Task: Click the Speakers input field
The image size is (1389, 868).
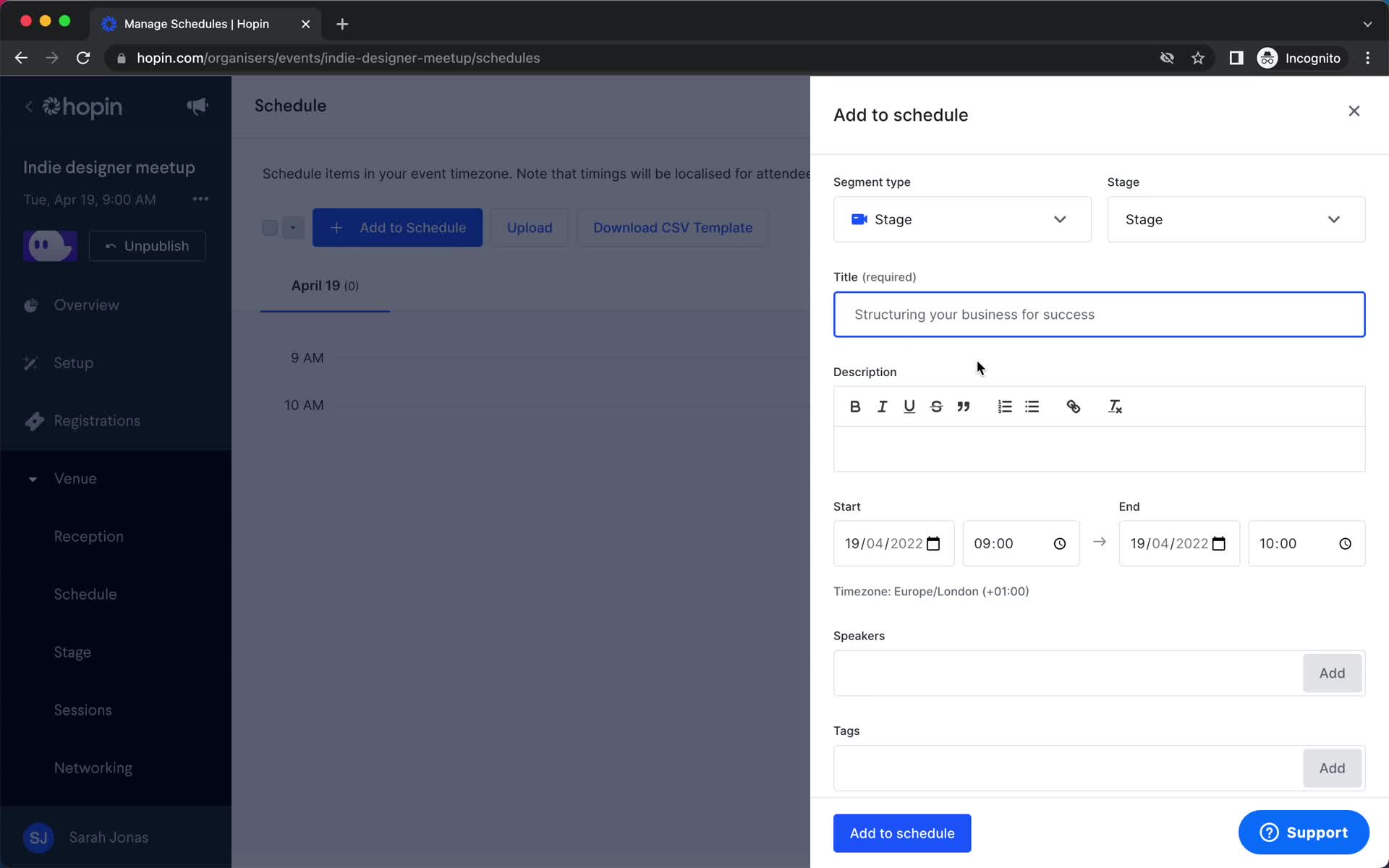Action: [x=1069, y=673]
